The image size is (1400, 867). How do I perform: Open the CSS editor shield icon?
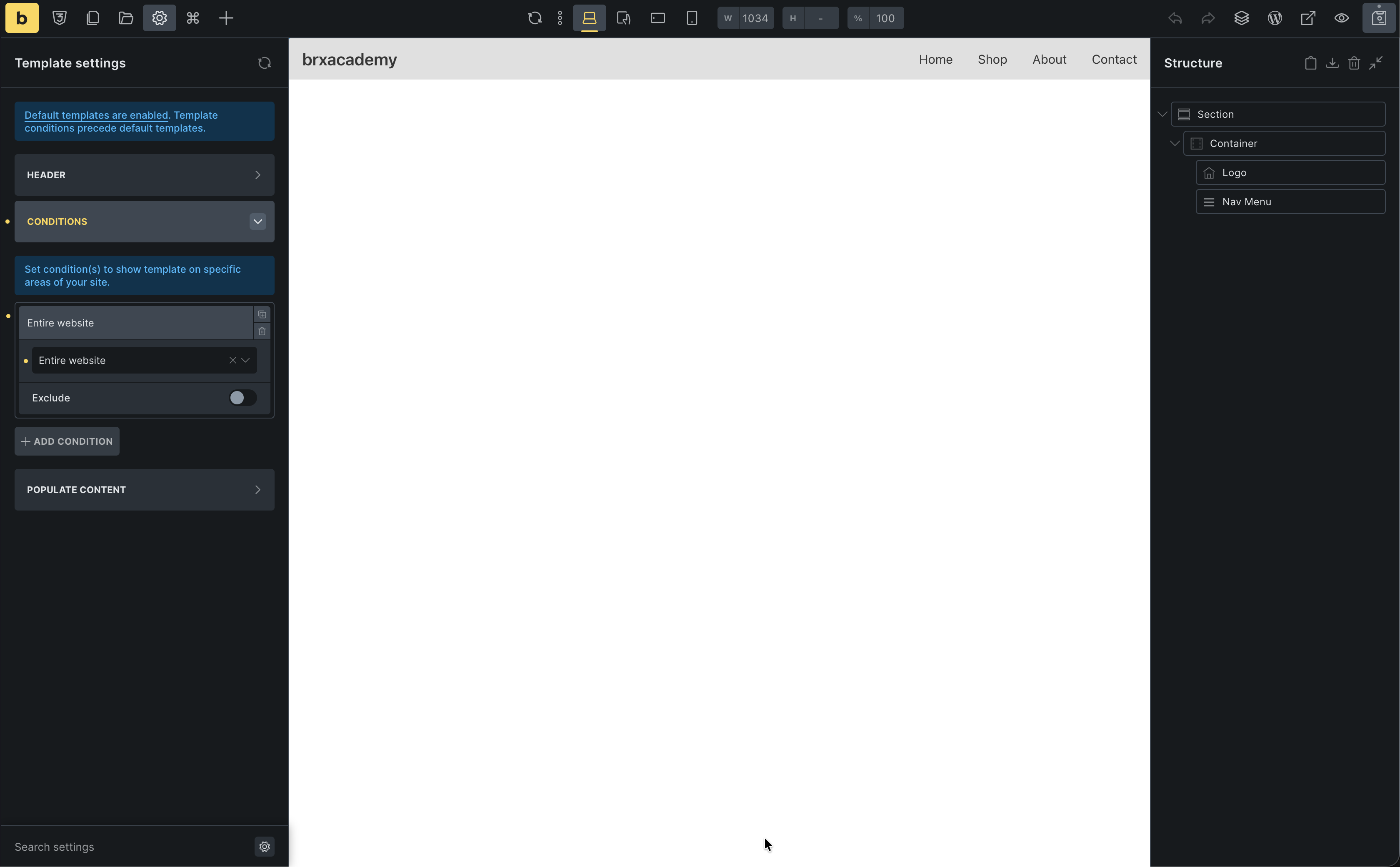click(60, 18)
